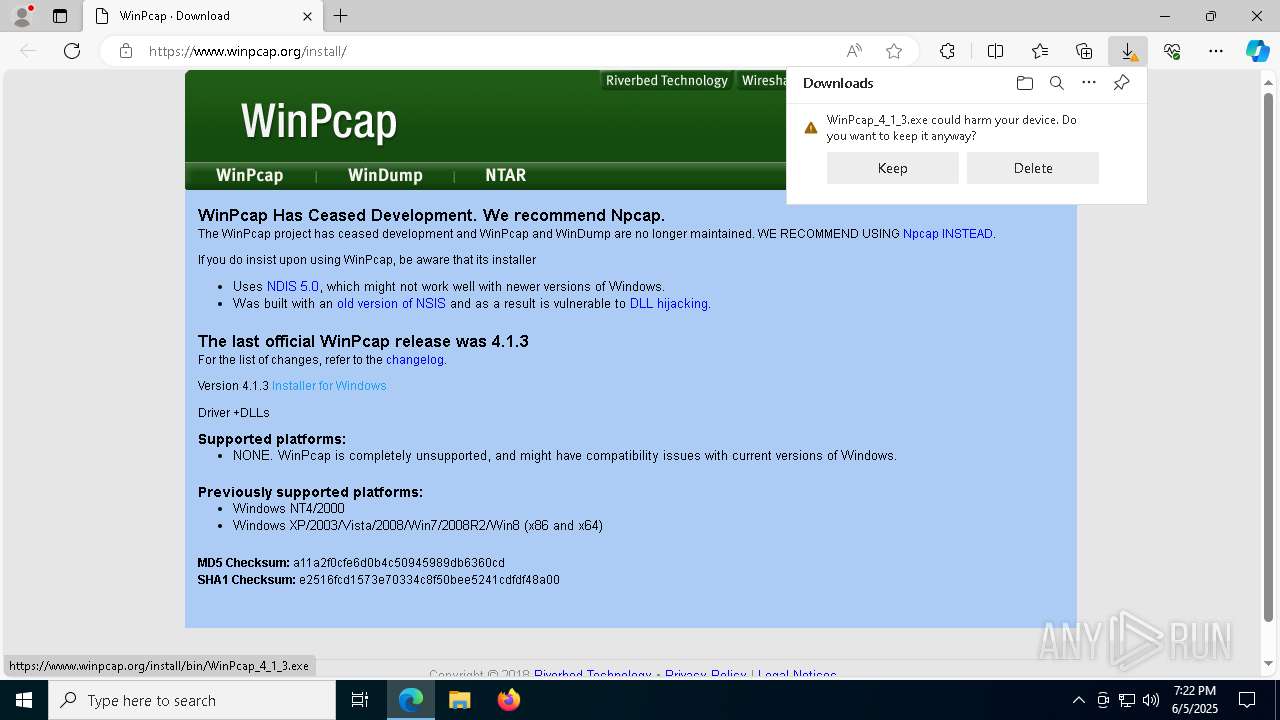Open Task View on taskbar
The height and width of the screenshot is (720, 1280).
[x=360, y=700]
